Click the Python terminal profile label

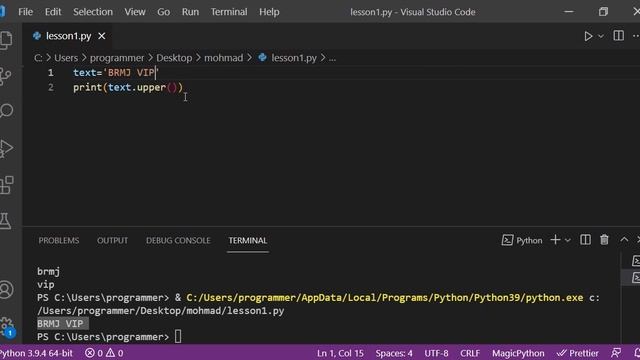522,240
